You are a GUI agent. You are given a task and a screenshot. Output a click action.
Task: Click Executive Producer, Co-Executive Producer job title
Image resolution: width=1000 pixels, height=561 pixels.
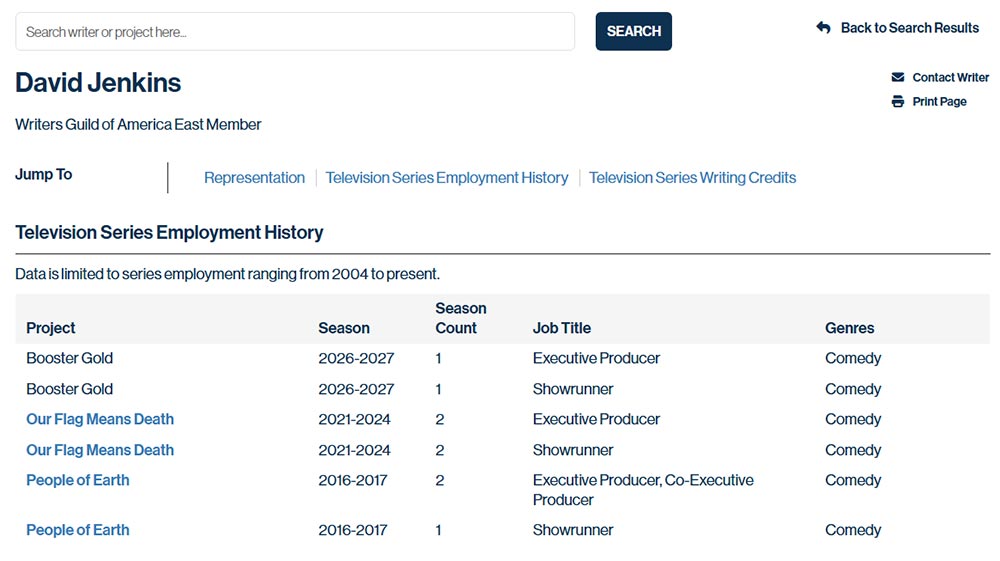click(643, 490)
